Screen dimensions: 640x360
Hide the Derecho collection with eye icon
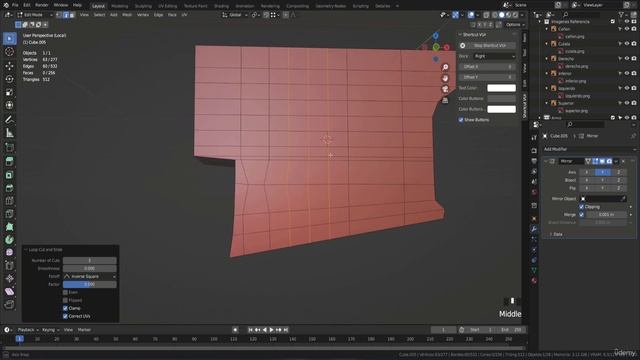(x=627, y=59)
